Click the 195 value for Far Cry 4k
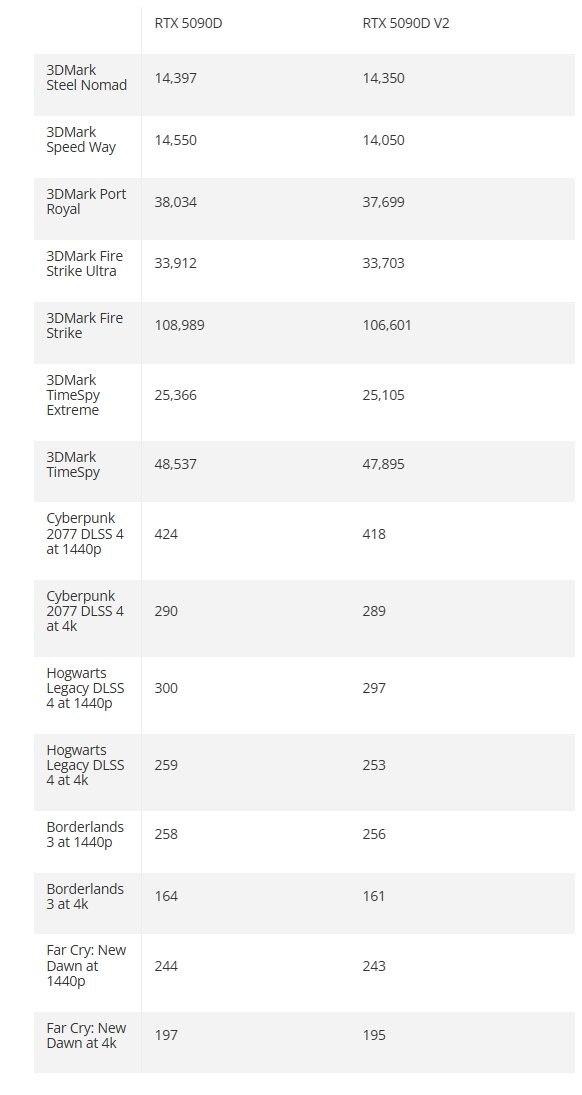Image resolution: width=582 pixels, height=1095 pixels. (x=374, y=1035)
